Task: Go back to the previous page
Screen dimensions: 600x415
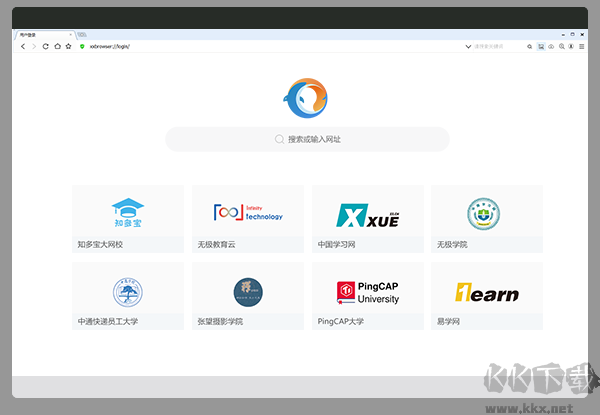Action: (x=23, y=46)
